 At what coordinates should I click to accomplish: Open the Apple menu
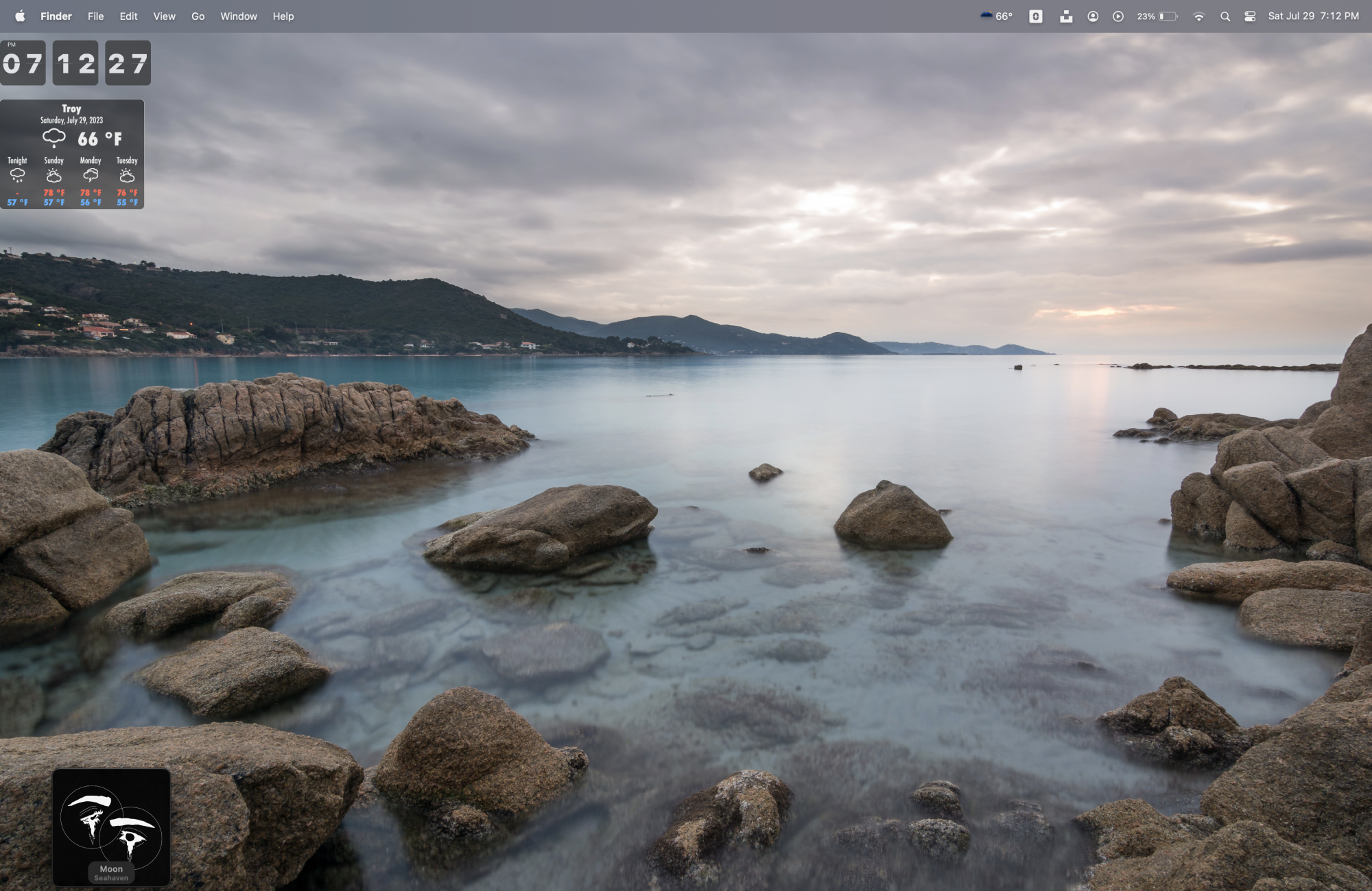pos(20,16)
